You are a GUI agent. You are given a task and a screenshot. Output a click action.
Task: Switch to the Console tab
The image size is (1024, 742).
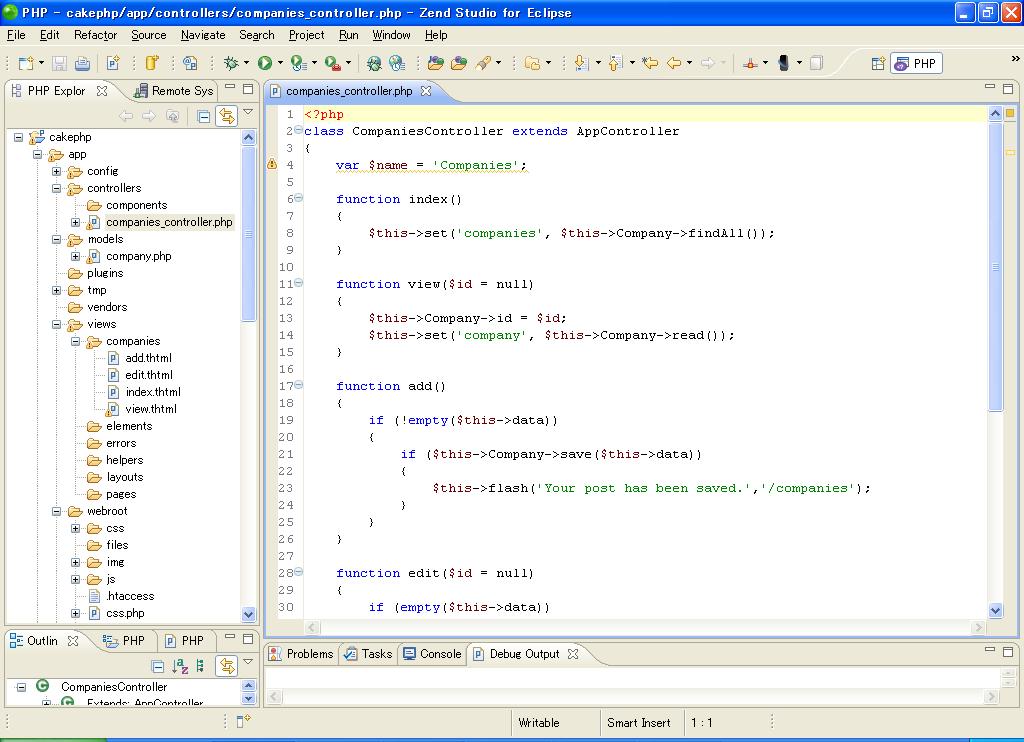click(432, 654)
